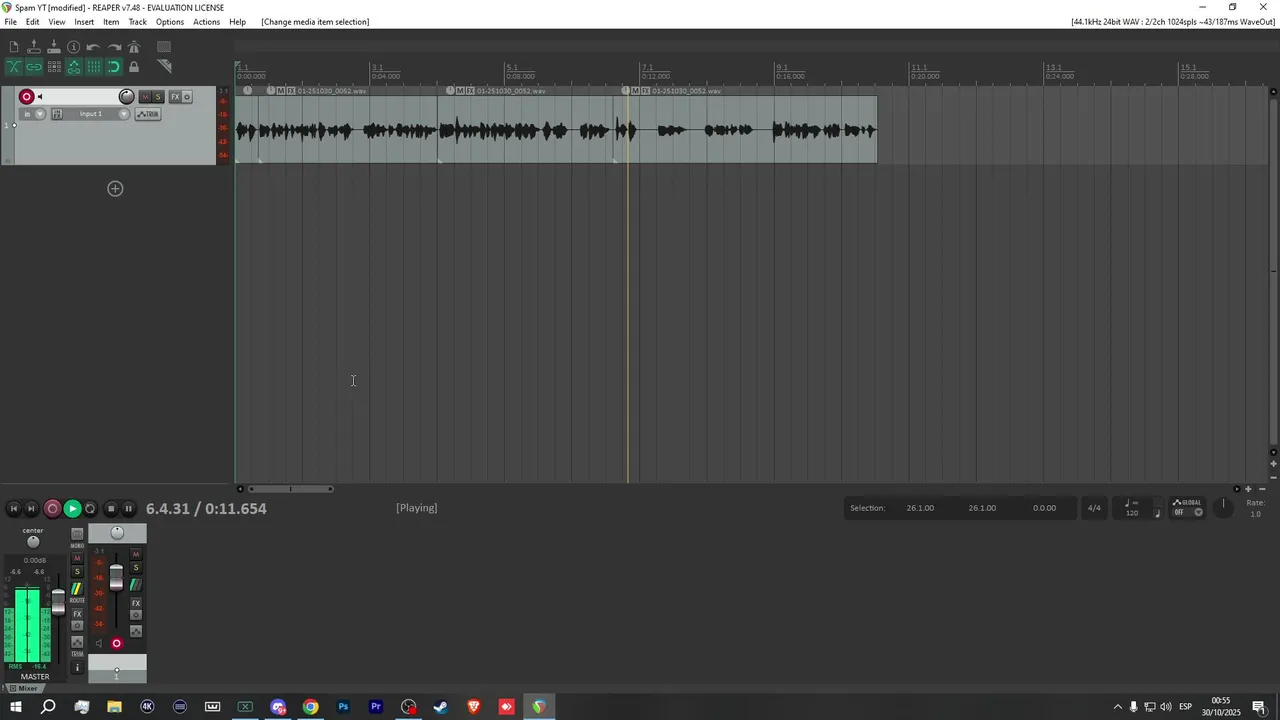
Task: Click the New project toolbar icon
Action: pos(14,47)
